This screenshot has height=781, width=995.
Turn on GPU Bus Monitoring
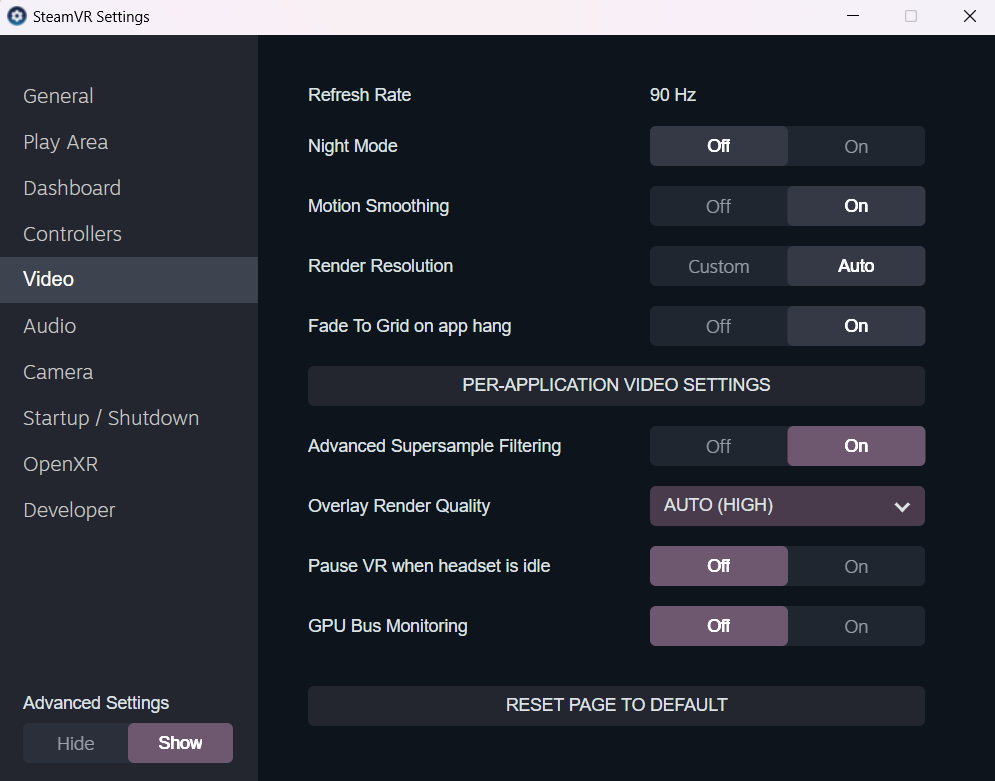tap(855, 626)
